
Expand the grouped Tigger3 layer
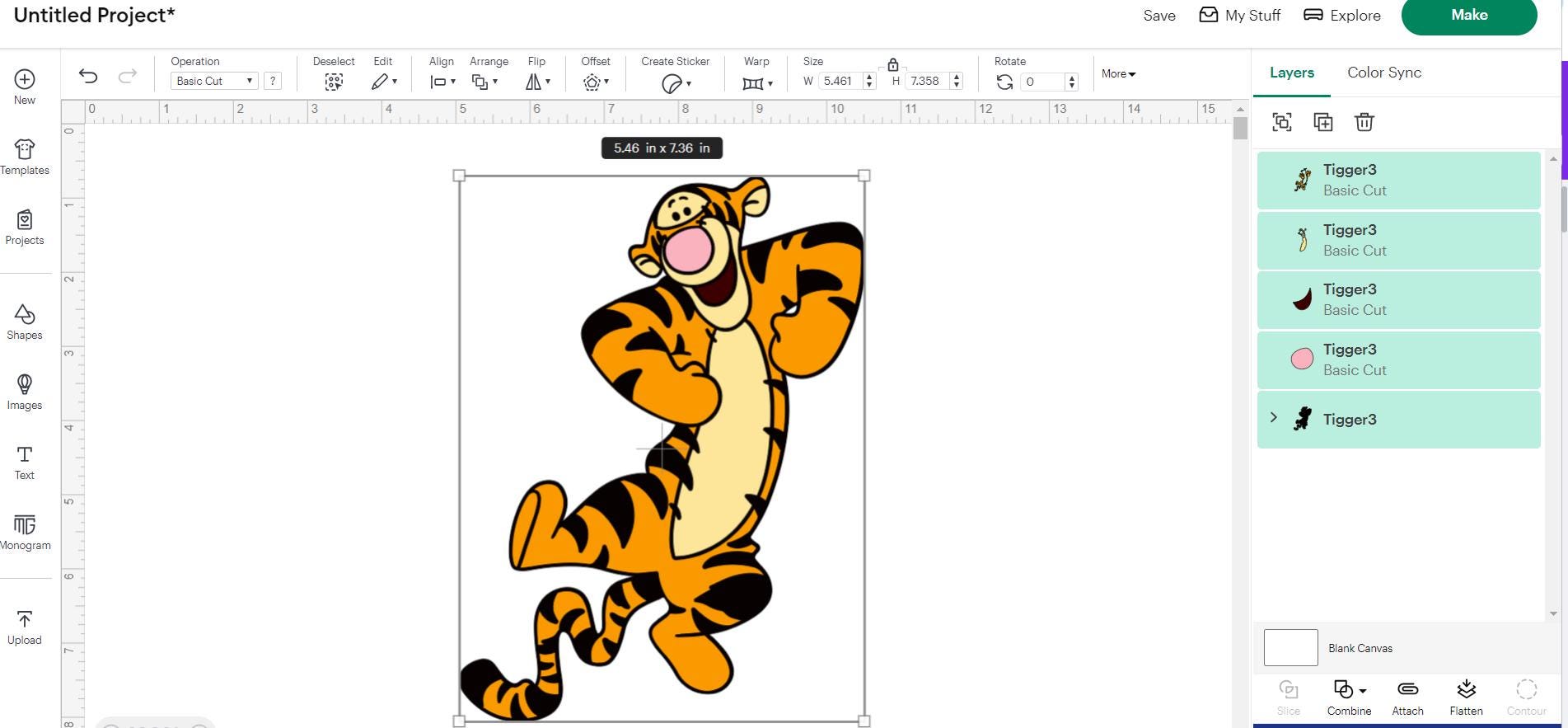1274,417
